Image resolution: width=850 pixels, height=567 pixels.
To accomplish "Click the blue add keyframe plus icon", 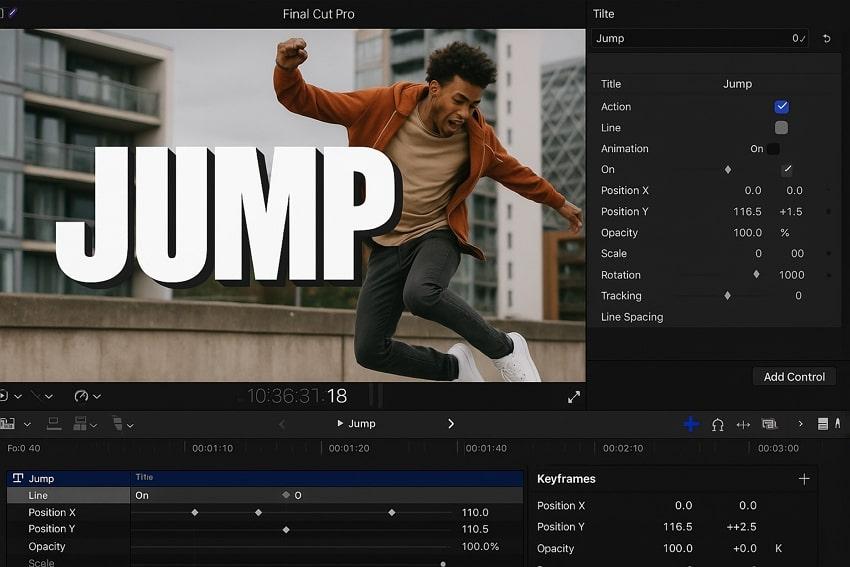I will [x=691, y=424].
